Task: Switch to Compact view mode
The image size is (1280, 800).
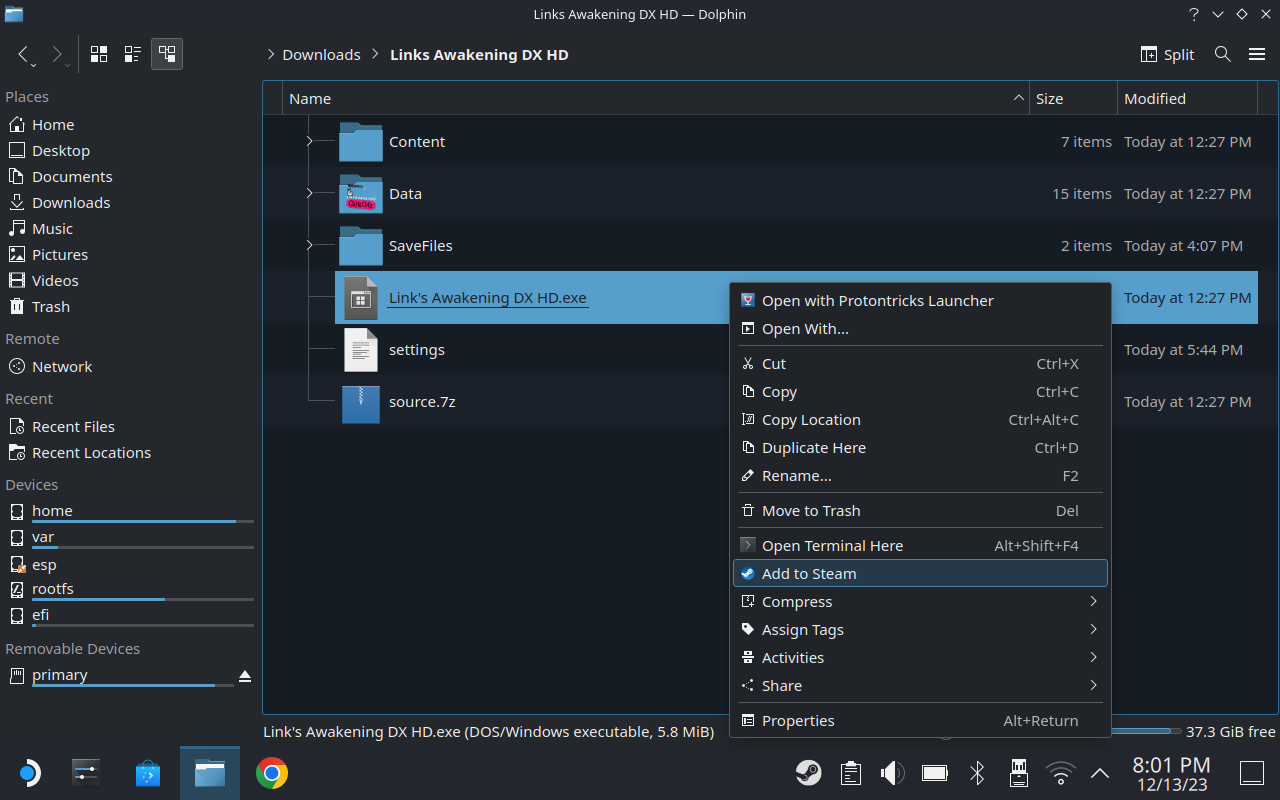Action: 132,55
